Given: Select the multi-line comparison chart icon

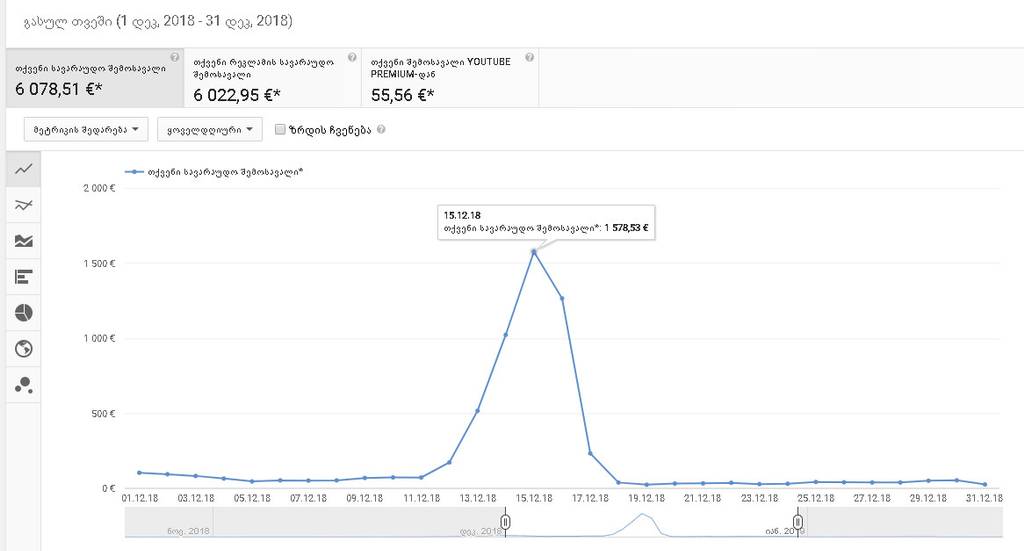Looking at the screenshot, I should (x=24, y=205).
